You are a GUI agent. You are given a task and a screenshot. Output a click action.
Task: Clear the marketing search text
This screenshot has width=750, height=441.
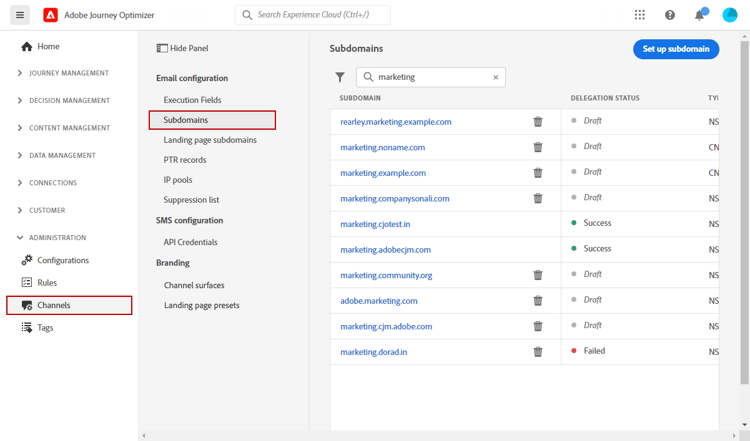click(x=495, y=77)
